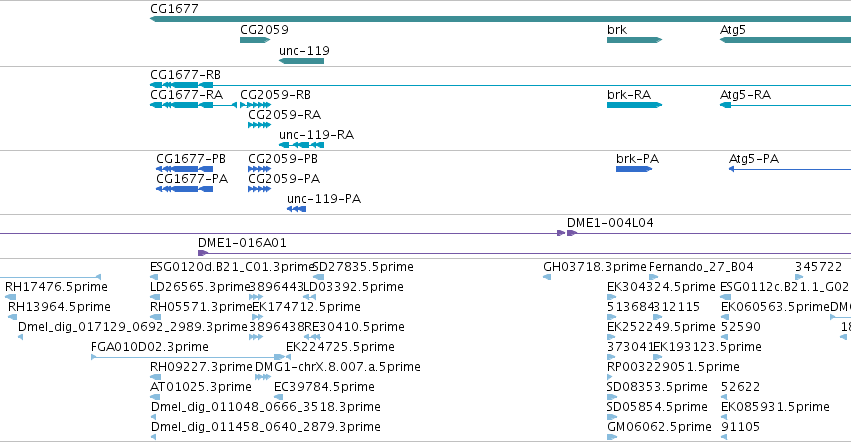
Task: Select the 52590 feature label
Action: 741,327
